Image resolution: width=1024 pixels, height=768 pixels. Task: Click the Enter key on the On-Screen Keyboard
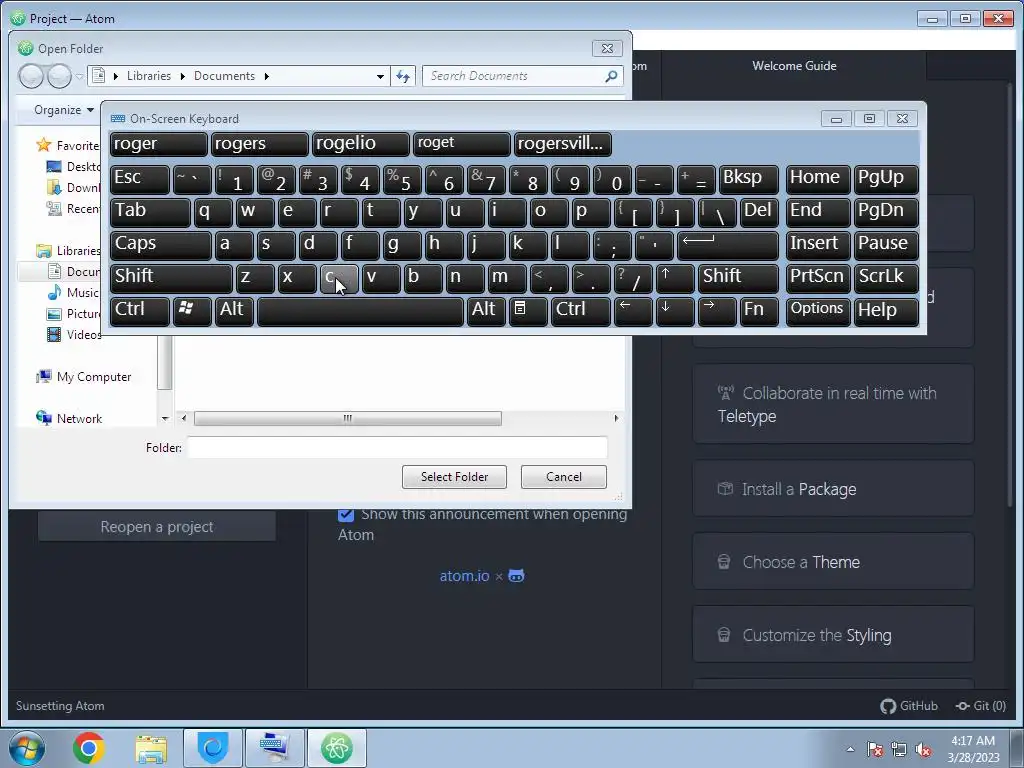(728, 246)
